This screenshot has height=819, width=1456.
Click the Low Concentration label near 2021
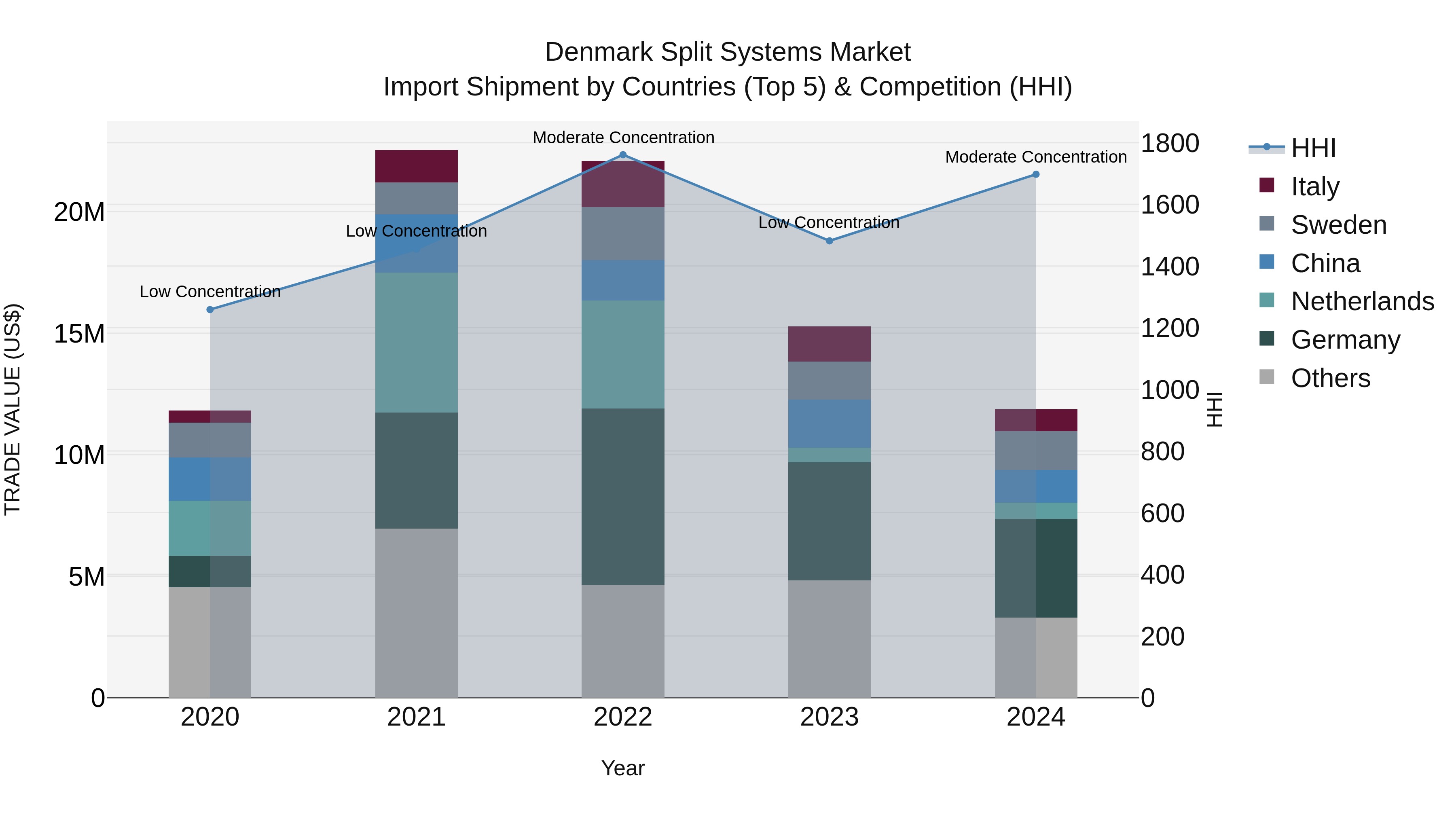coord(417,231)
